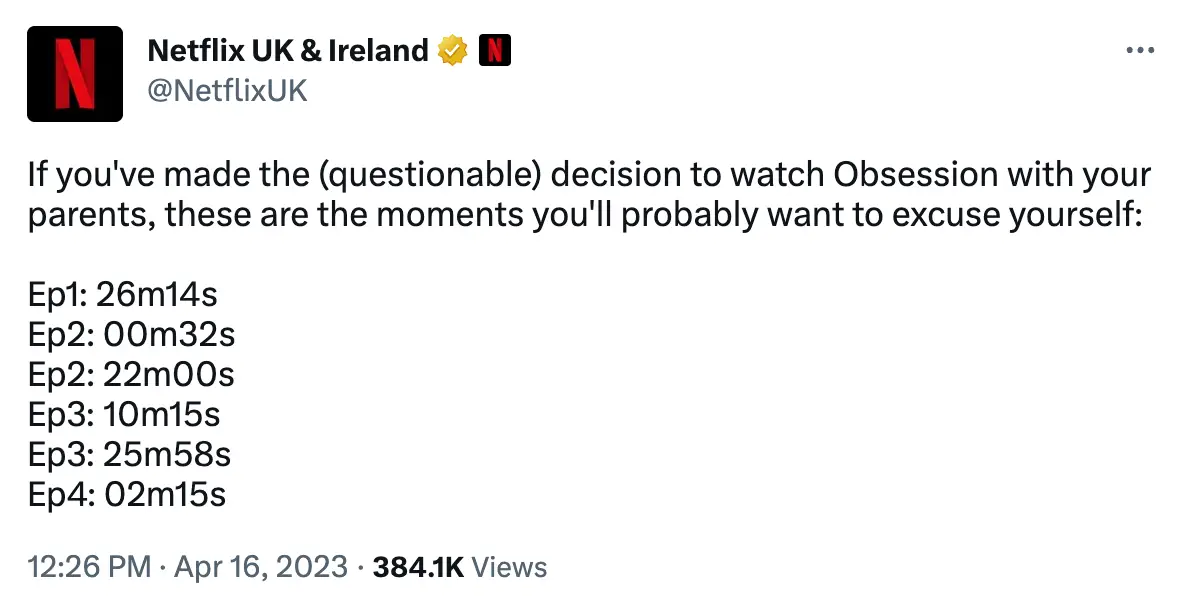Select the verification badge next to Ireland

[x=453, y=49]
